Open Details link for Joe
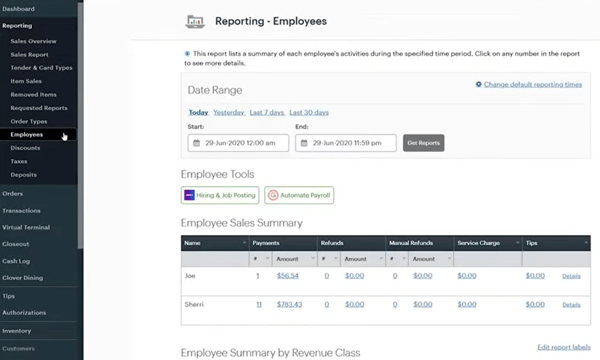 pos(571,276)
